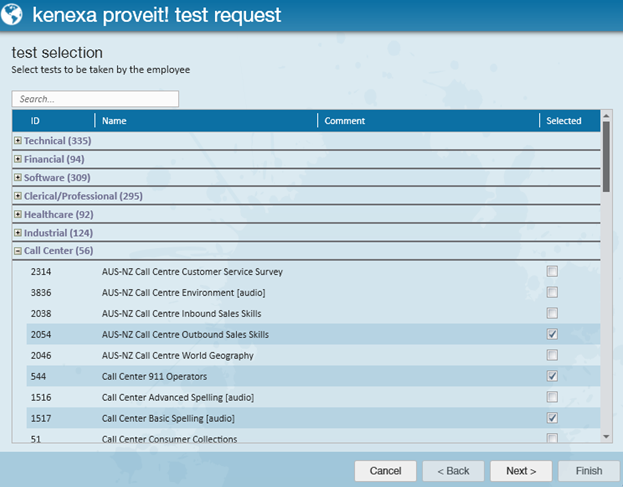Click the scroll down arrow of list

[606, 436]
